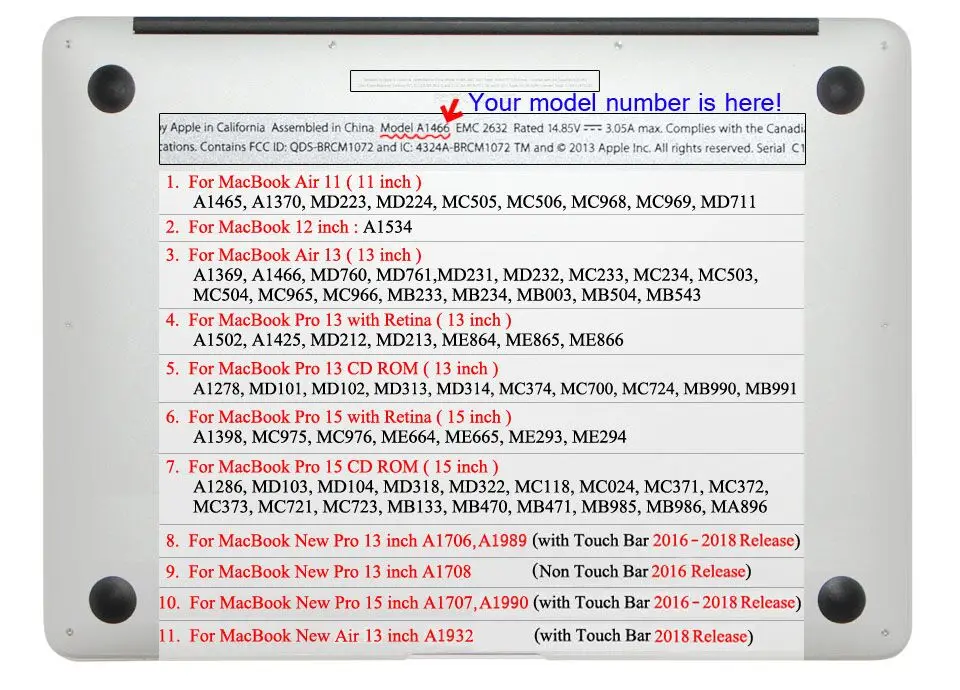Click the model list starting 'A1286, MD103, MD104'
This screenshot has width=960, height=690.
click(x=481, y=487)
